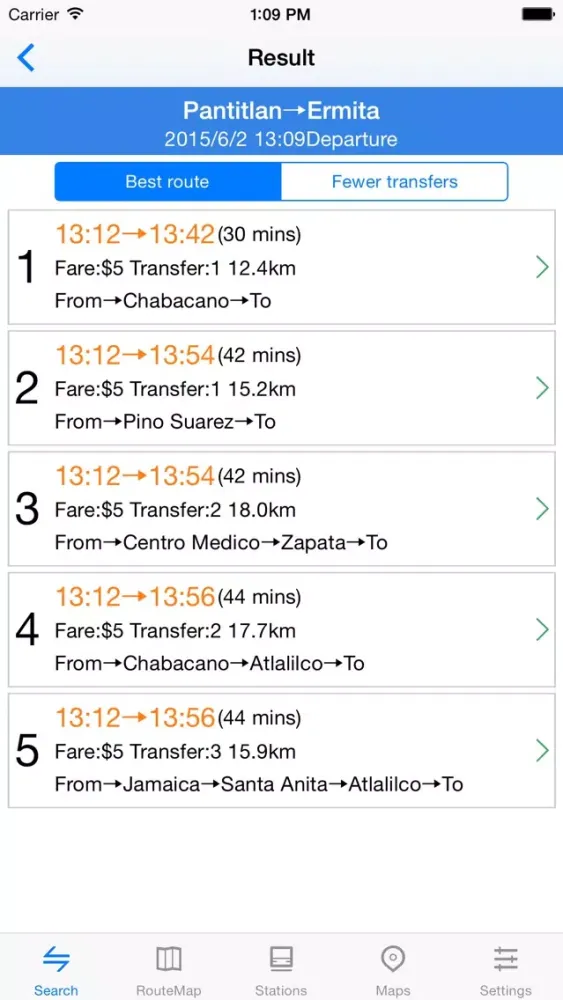Viewport: 563px width, 1000px height.
Task: Tap the Wi-Fi status icon
Action: 75,13
